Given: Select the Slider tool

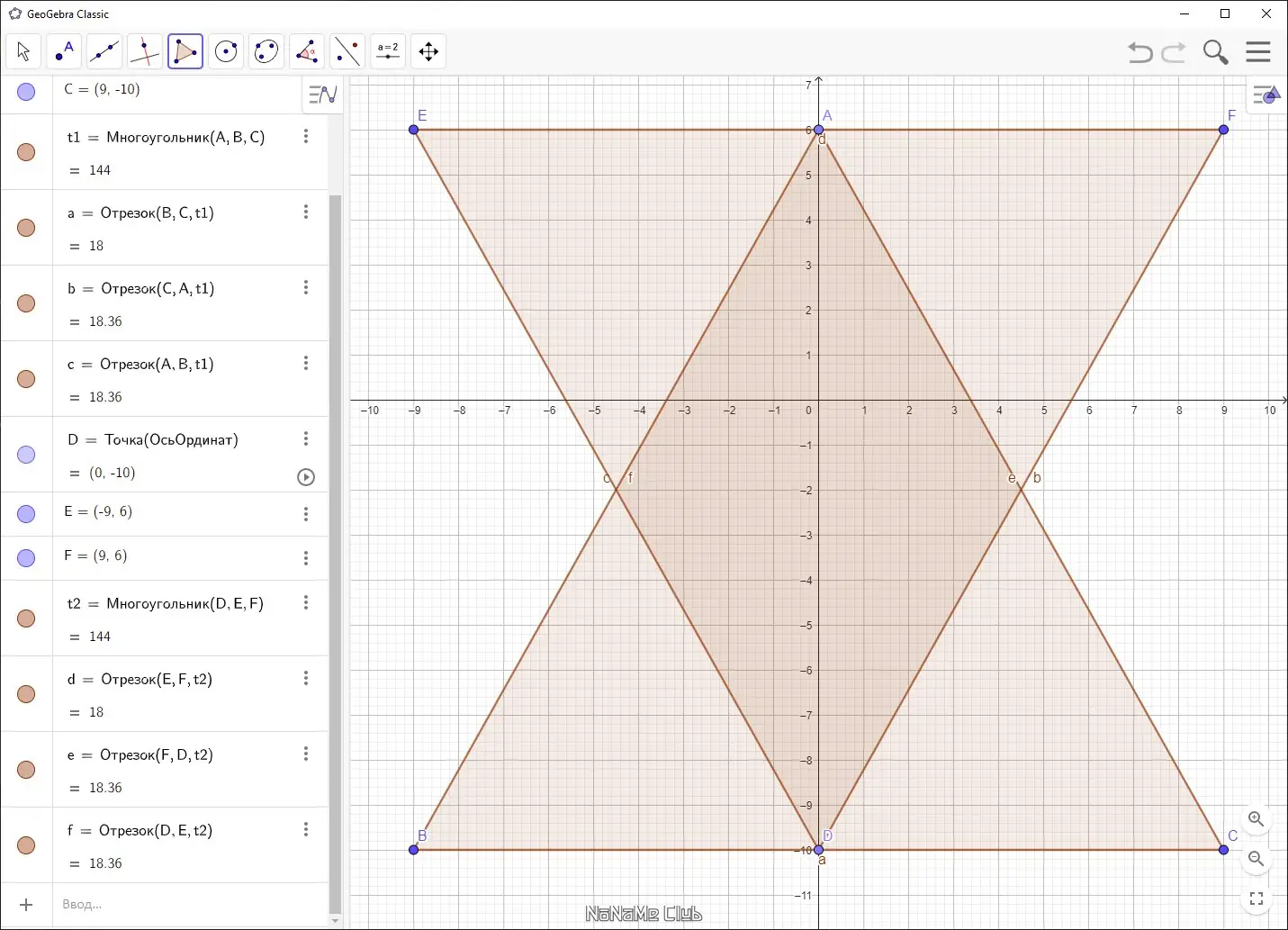Looking at the screenshot, I should pyautogui.click(x=388, y=51).
